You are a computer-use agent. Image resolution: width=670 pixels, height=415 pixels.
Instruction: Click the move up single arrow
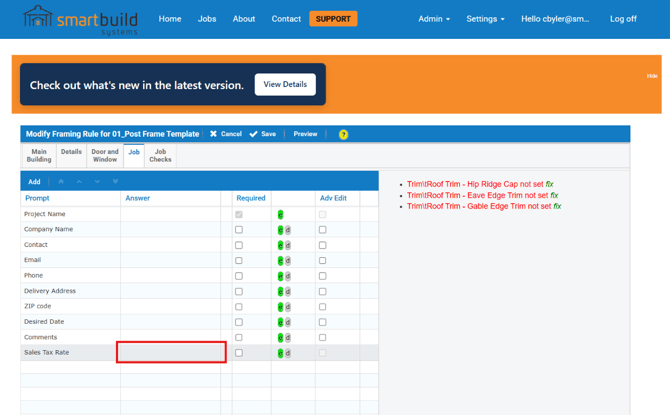(x=79, y=182)
